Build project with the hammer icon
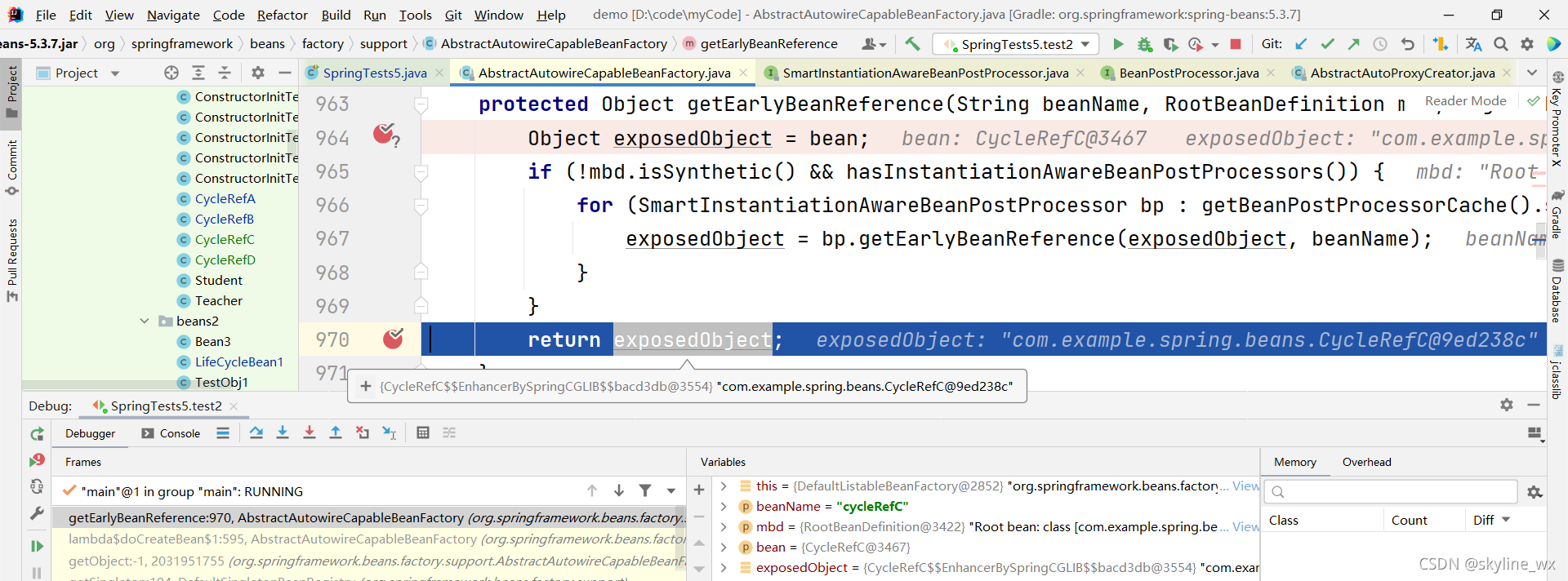The width and height of the screenshot is (1568, 581). coord(912,44)
